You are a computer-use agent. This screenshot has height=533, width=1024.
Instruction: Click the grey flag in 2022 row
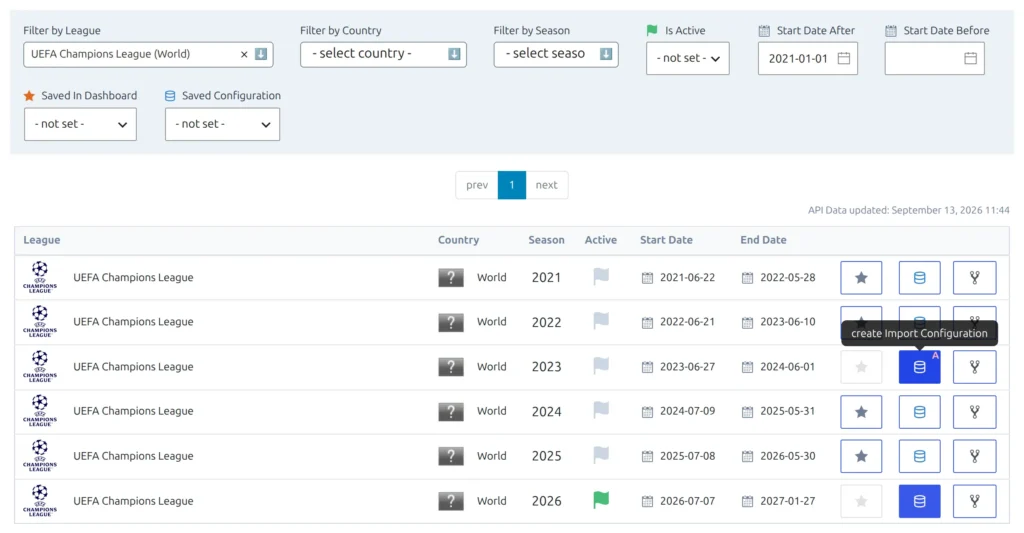(x=601, y=321)
